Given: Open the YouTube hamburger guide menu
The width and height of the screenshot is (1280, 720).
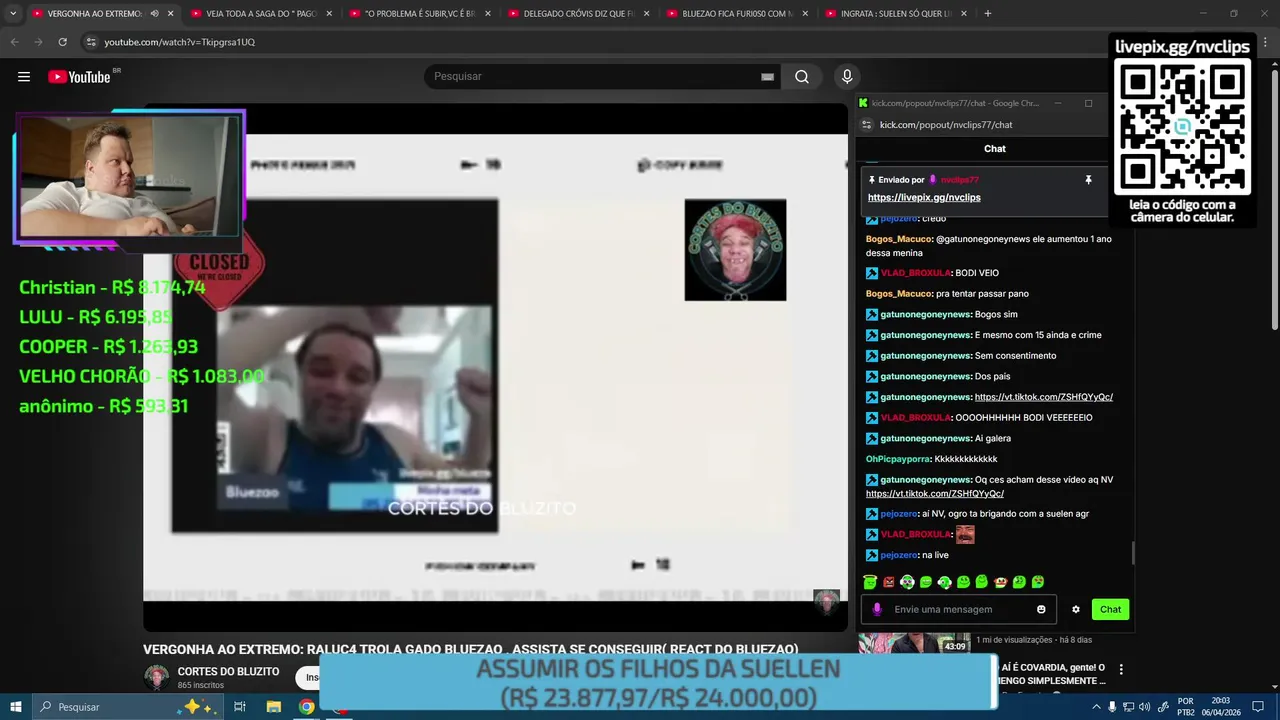Looking at the screenshot, I should tap(24, 77).
